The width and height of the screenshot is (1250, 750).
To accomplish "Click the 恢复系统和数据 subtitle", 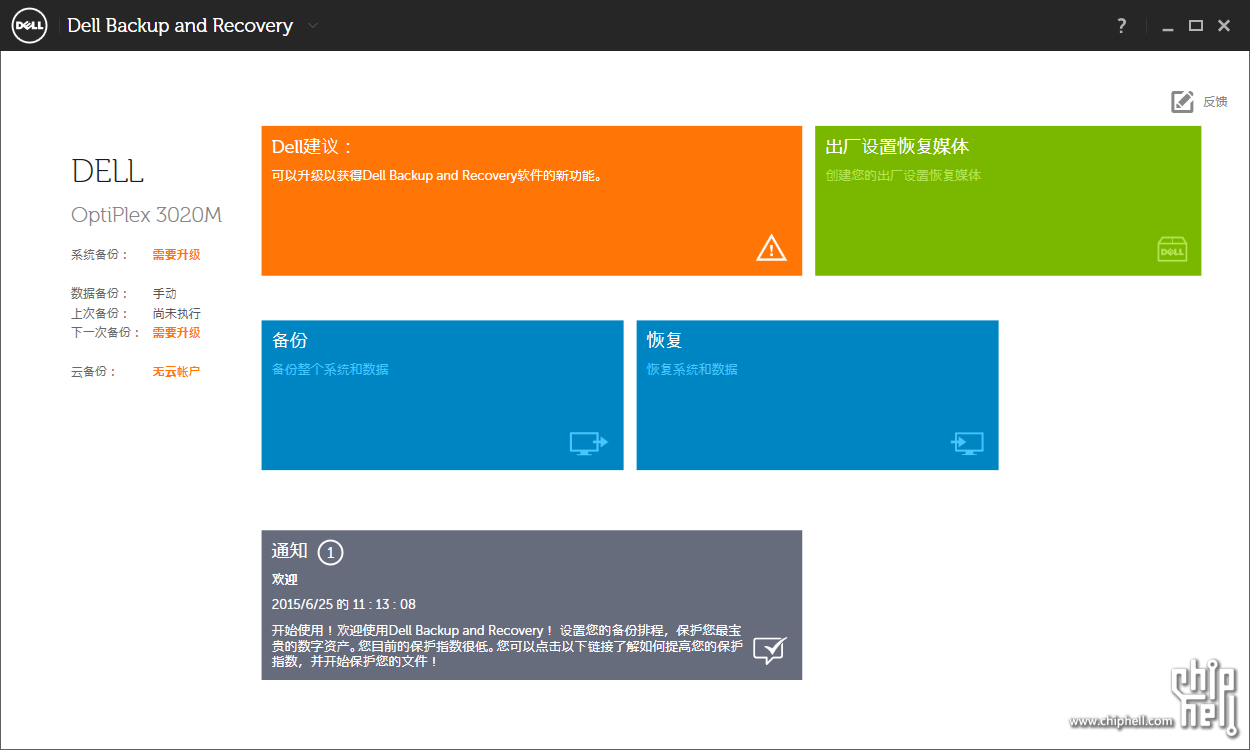I will (x=692, y=370).
